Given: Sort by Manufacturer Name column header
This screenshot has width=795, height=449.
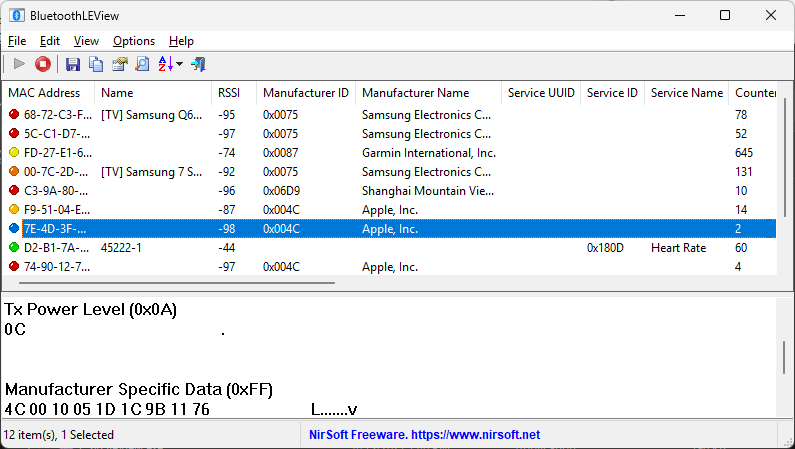Looking at the screenshot, I should click(415, 93).
